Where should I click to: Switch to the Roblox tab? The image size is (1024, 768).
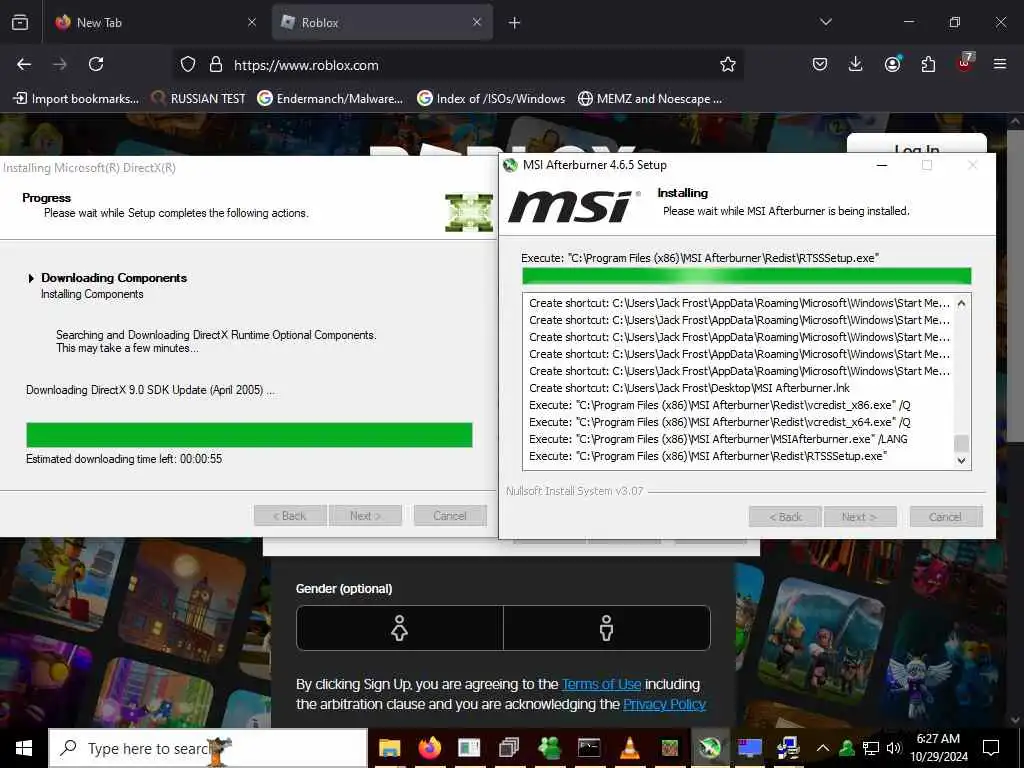point(382,22)
